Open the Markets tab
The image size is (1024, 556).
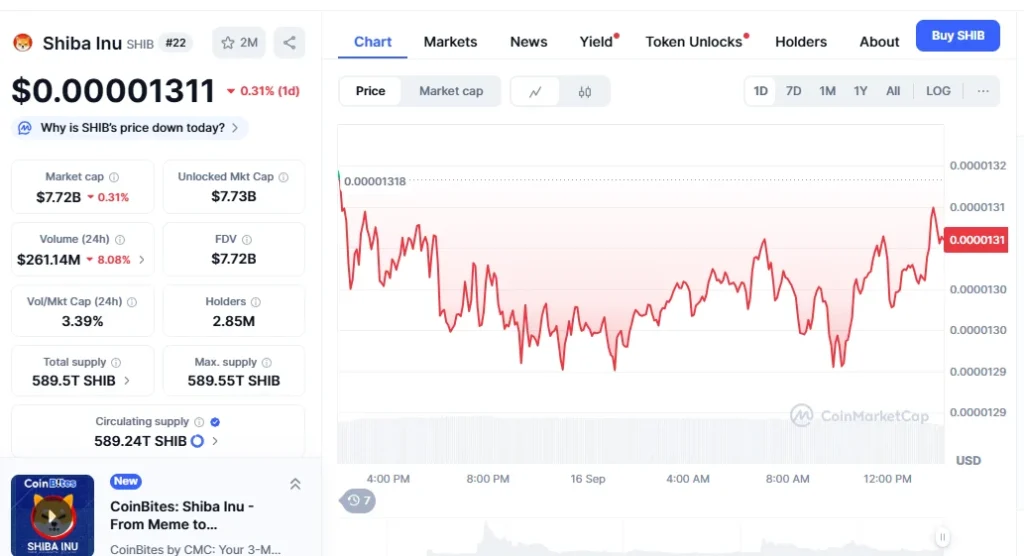450,42
